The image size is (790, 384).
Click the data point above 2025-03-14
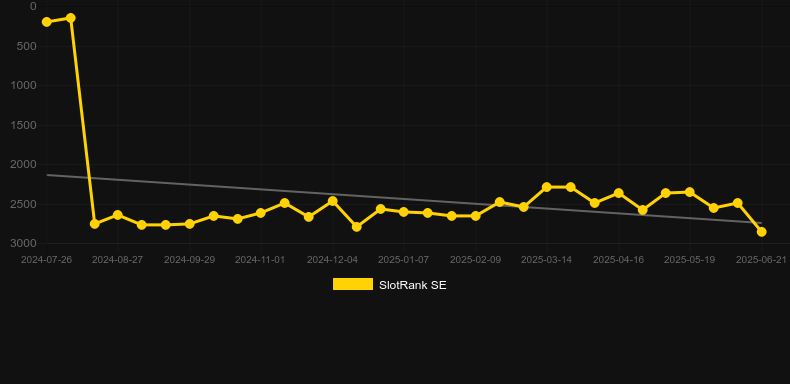tap(547, 187)
